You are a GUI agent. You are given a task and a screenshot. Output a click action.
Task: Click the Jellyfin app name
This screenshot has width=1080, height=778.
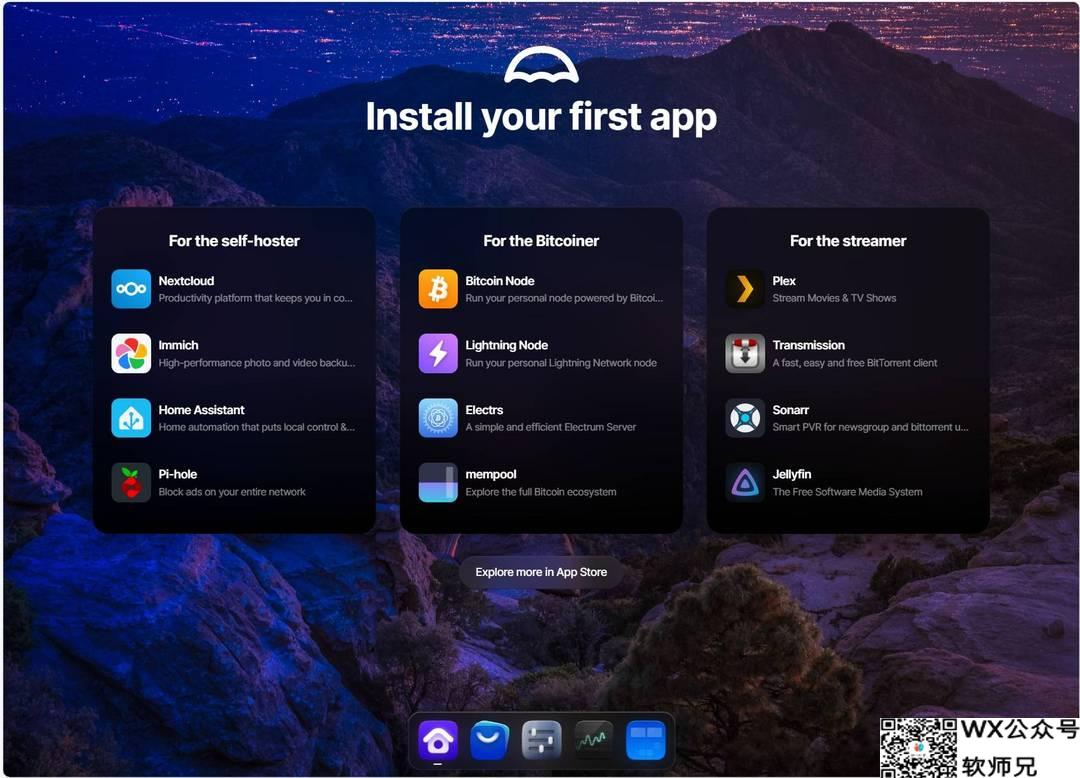792,474
